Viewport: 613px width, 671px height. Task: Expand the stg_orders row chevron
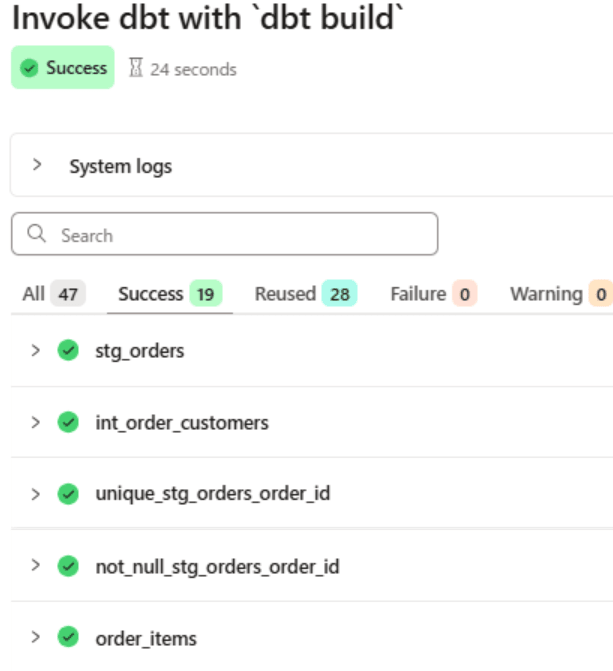point(36,350)
